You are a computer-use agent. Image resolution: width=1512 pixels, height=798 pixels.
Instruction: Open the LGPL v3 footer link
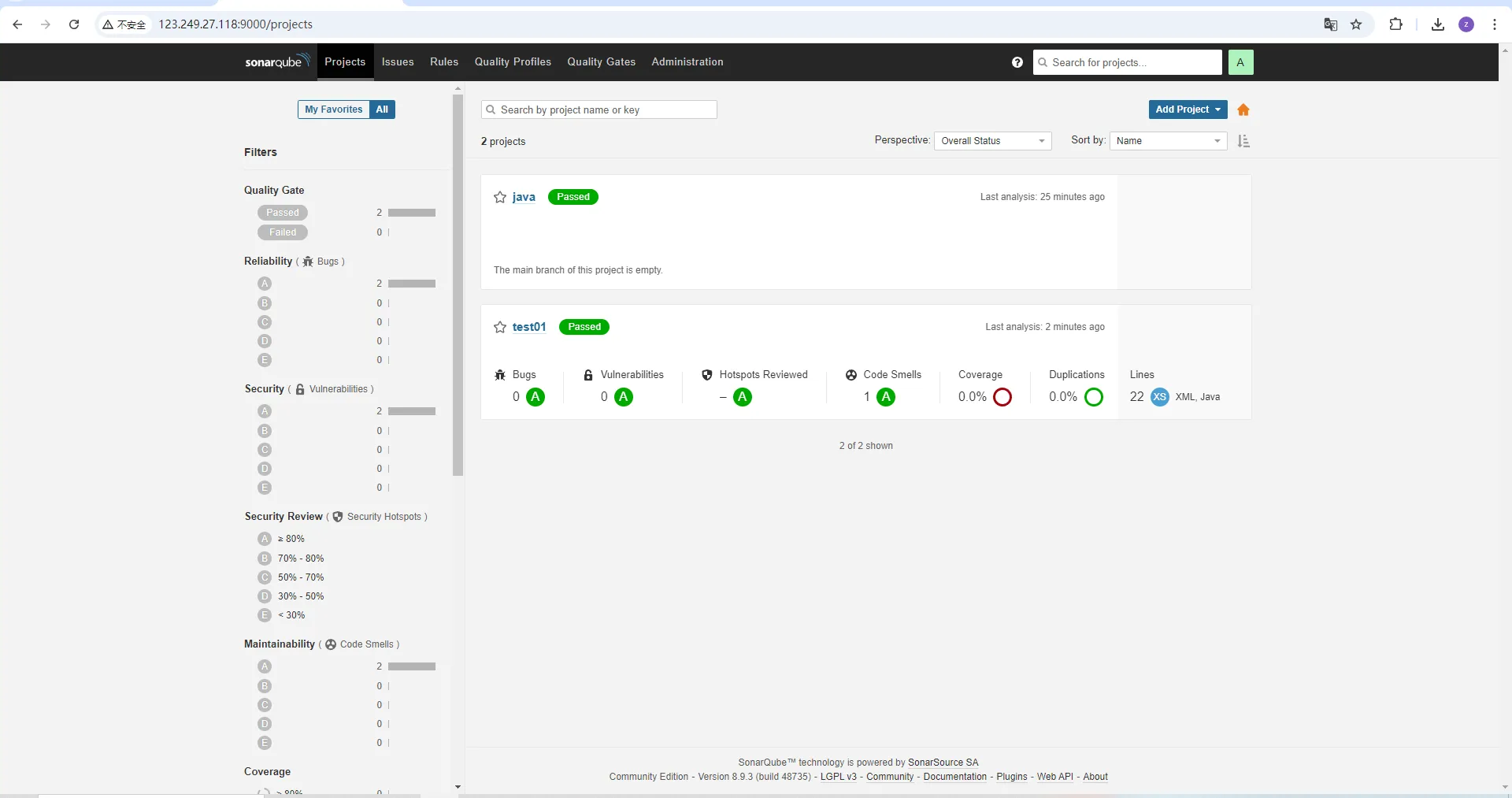(x=839, y=777)
